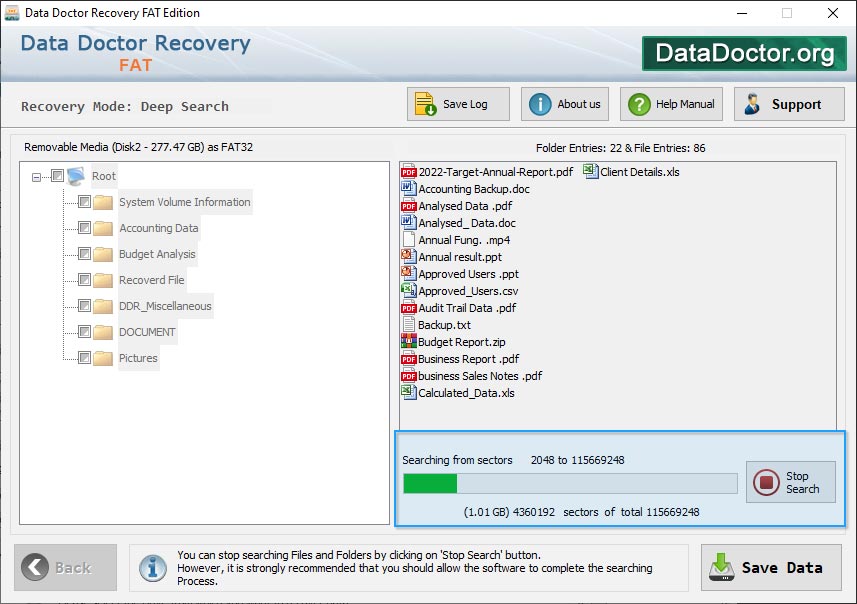857x604 pixels.
Task: Select file name Budget Report.zip
Action: 462,342
